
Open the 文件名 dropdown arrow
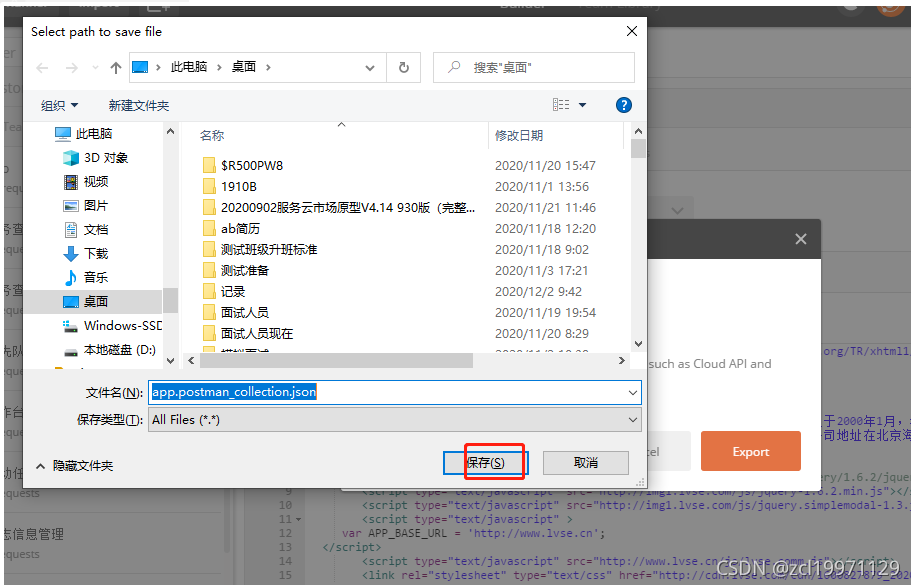[633, 393]
